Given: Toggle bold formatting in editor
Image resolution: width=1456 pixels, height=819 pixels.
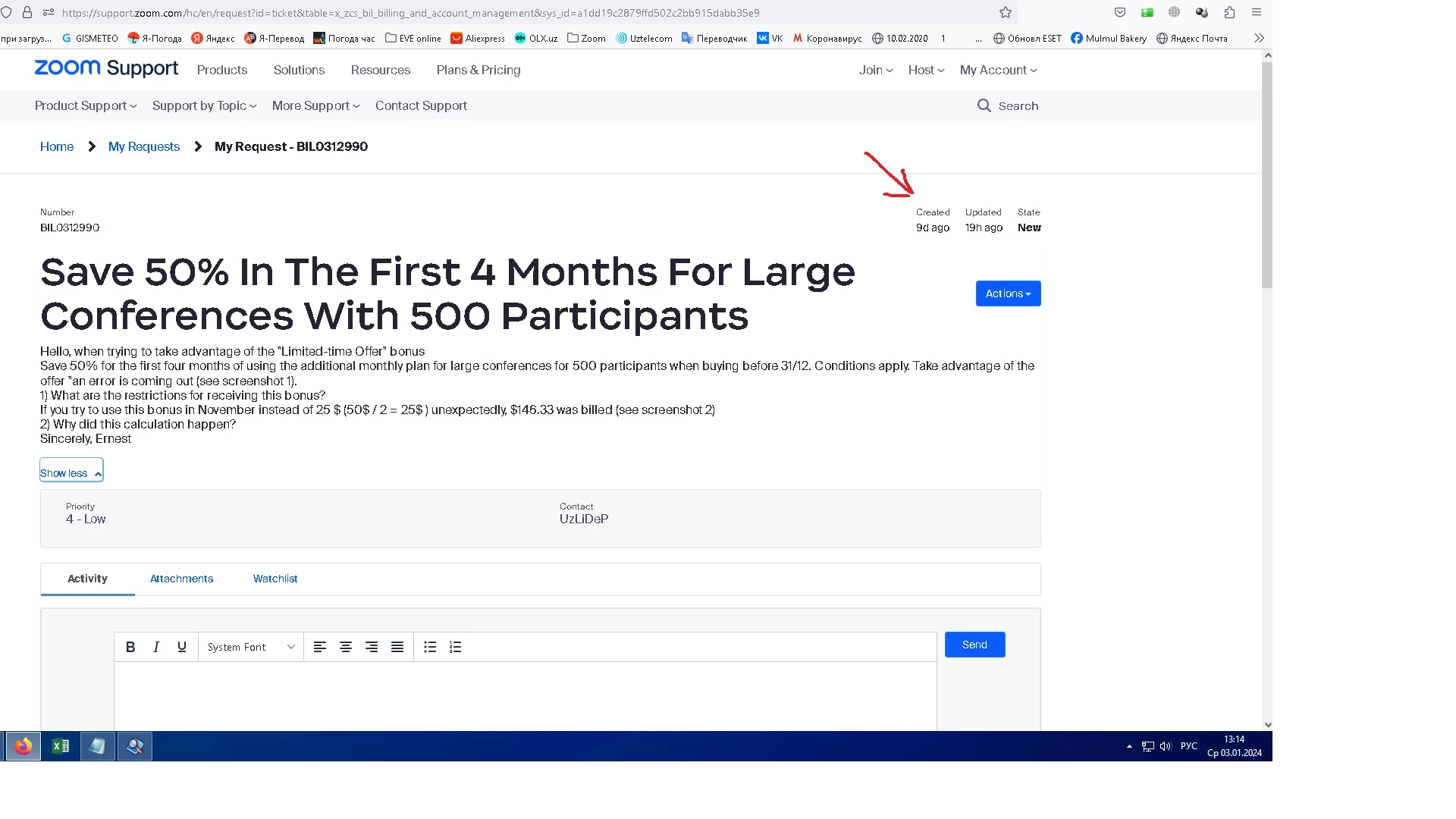Looking at the screenshot, I should tap(130, 647).
